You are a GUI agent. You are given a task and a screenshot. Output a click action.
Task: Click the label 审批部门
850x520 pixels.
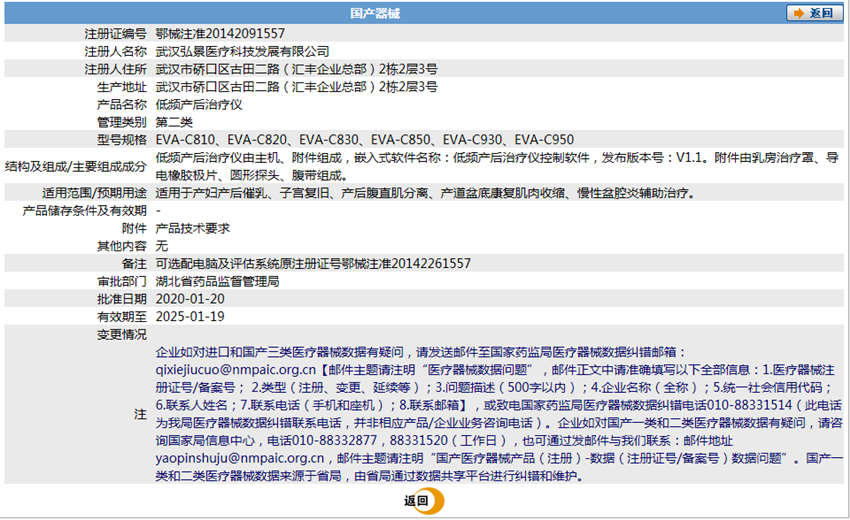(122, 281)
